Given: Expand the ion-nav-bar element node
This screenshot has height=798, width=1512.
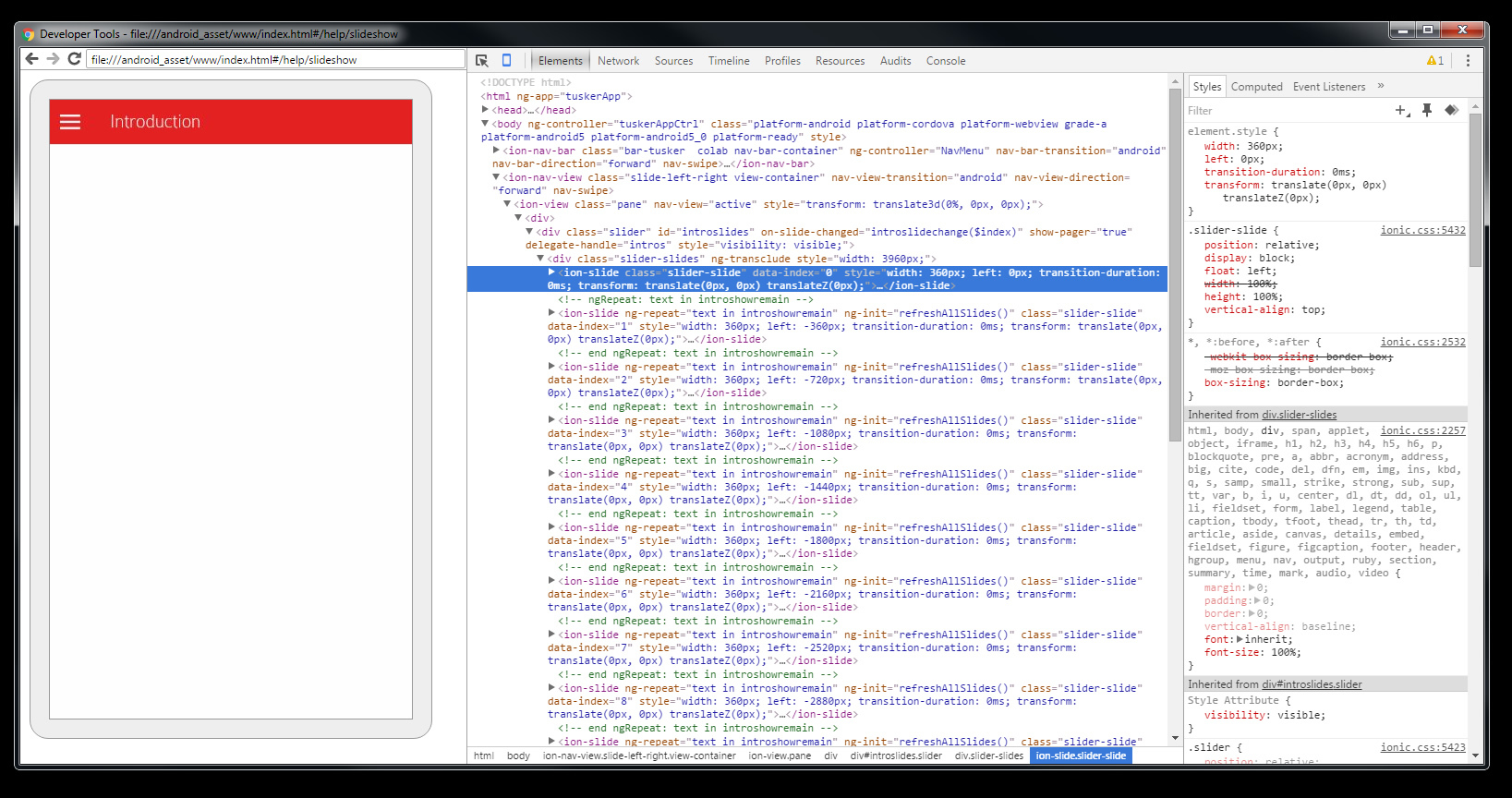Looking at the screenshot, I should 496,150.
